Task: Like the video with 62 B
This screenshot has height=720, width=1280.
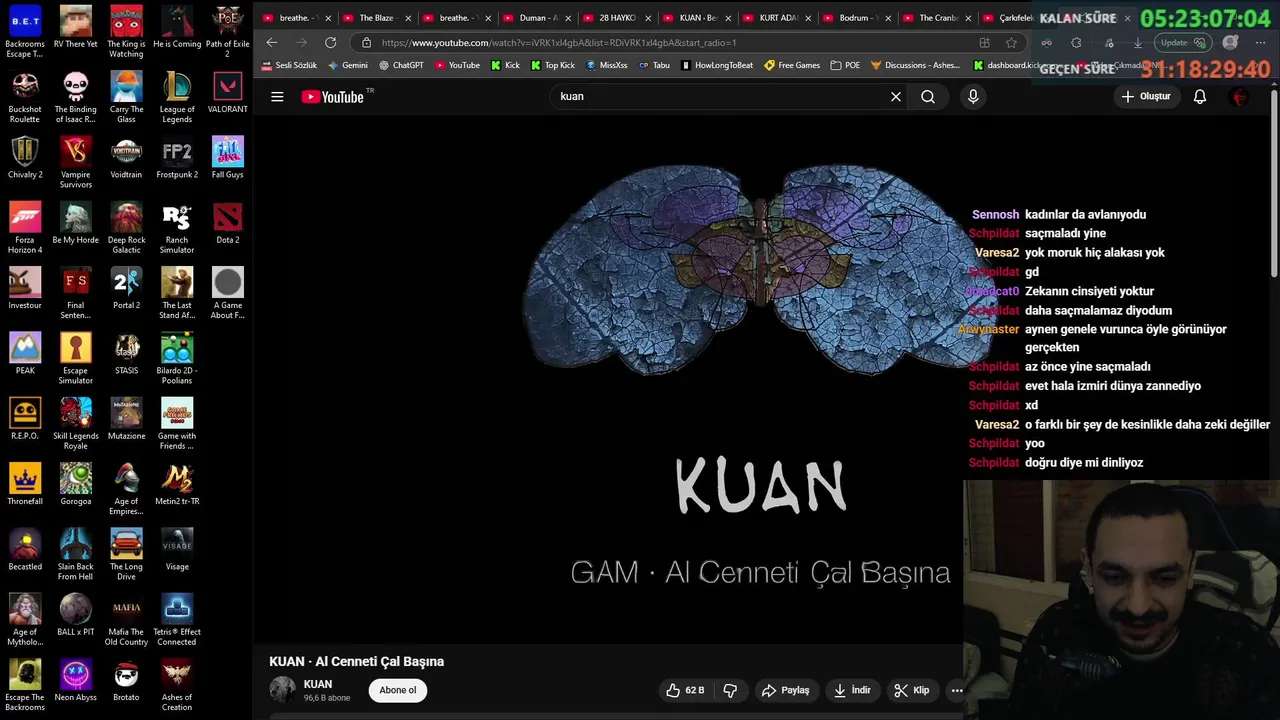Action: (685, 690)
